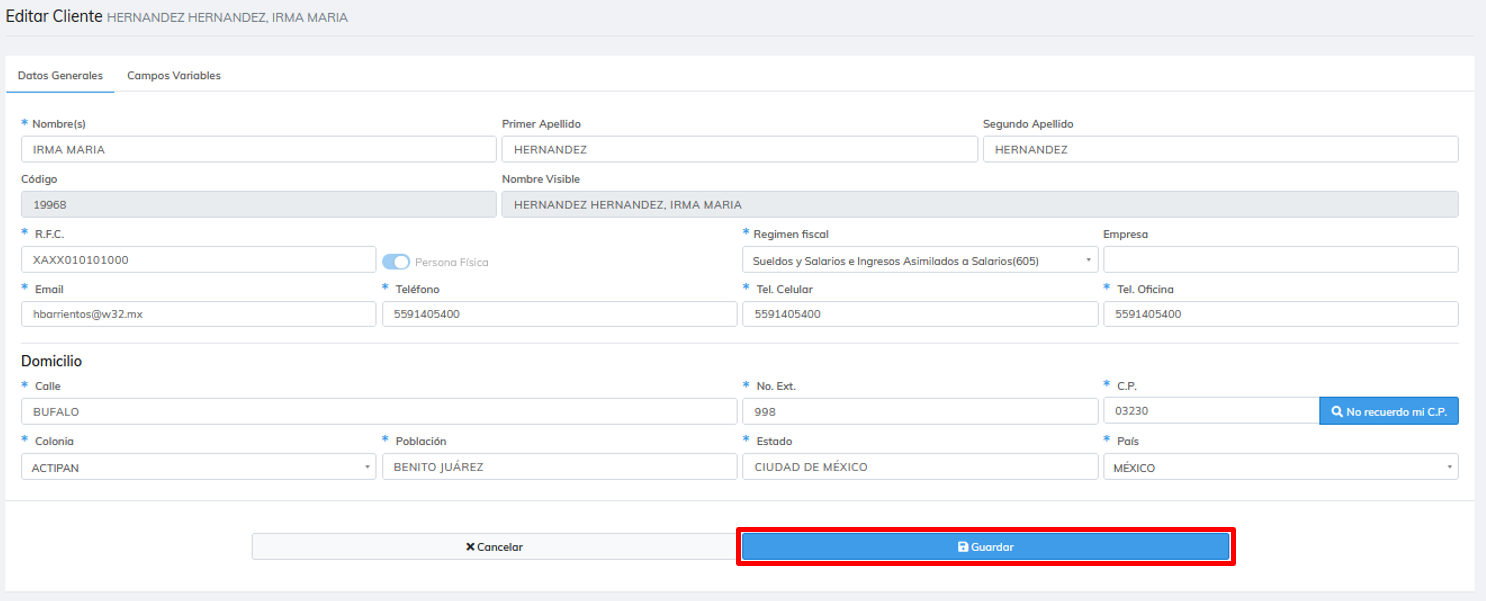The height and width of the screenshot is (601, 1486).
Task: Click the Calle address field
Action: point(378,411)
